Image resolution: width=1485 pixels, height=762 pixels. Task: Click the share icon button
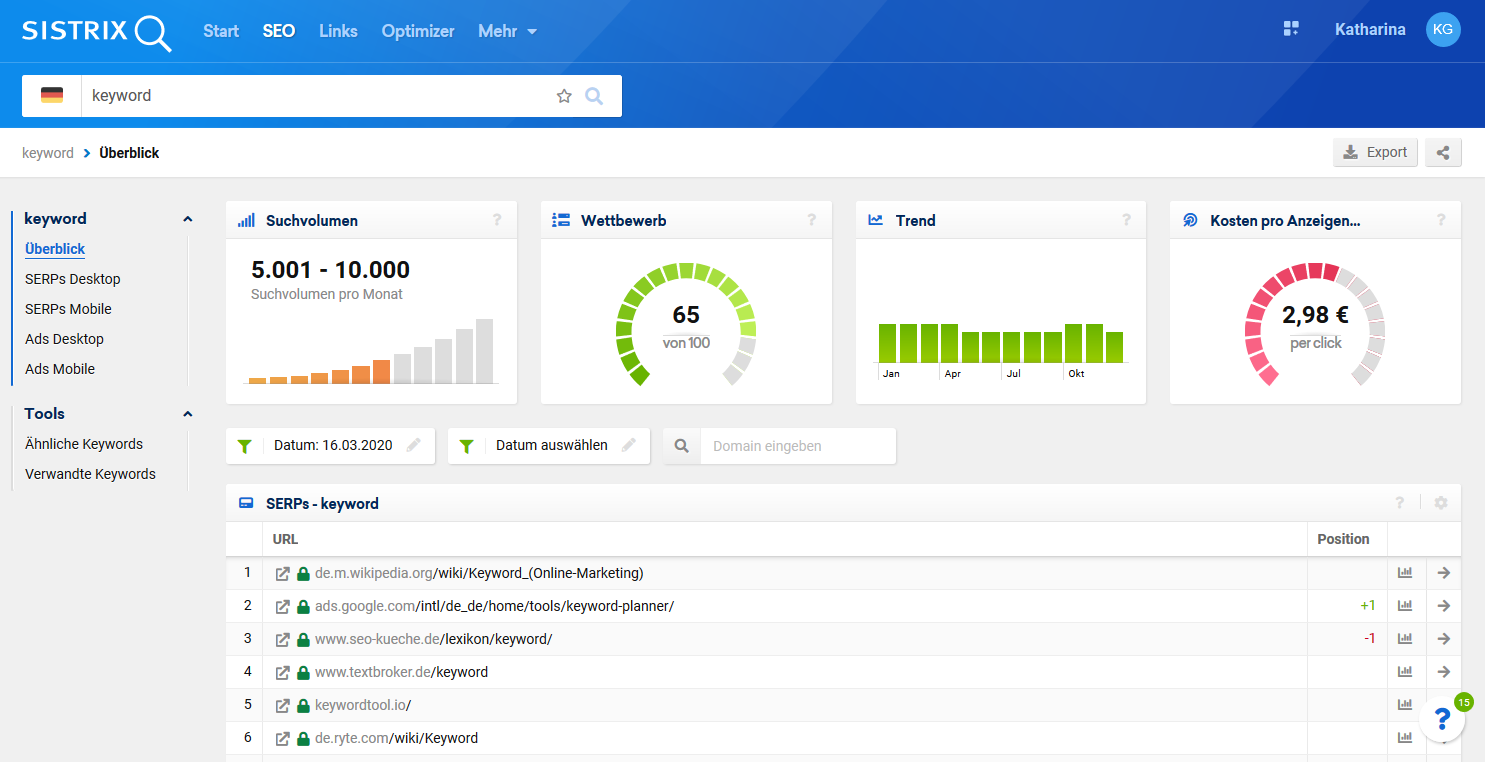tap(1443, 153)
